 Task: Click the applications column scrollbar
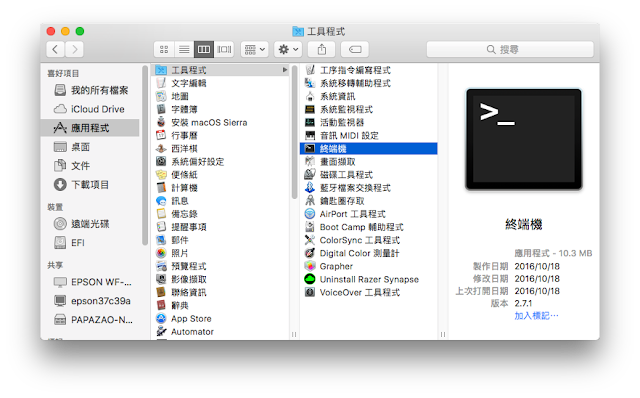295,132
